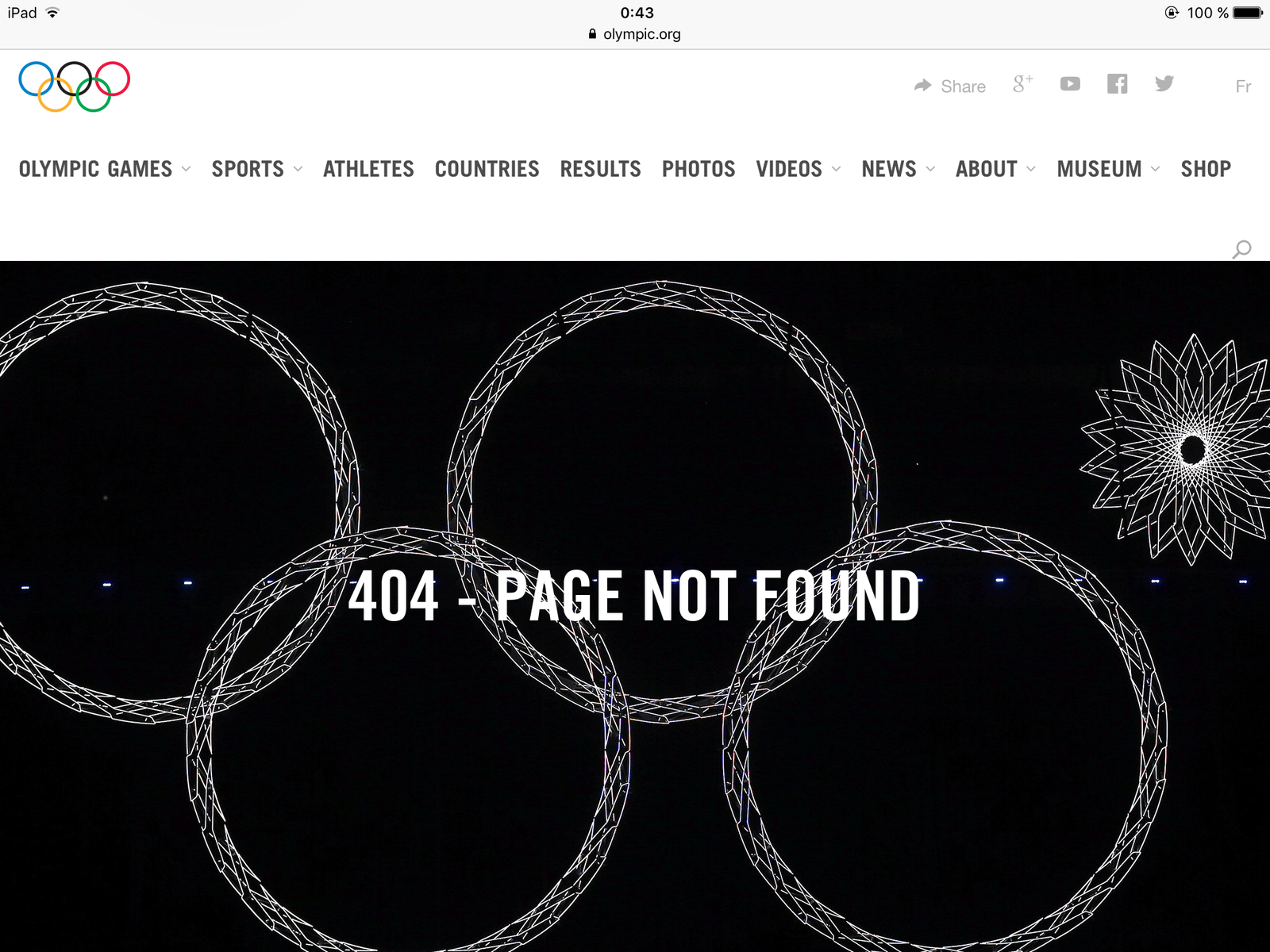
Task: Go to the Results page
Action: pos(600,169)
